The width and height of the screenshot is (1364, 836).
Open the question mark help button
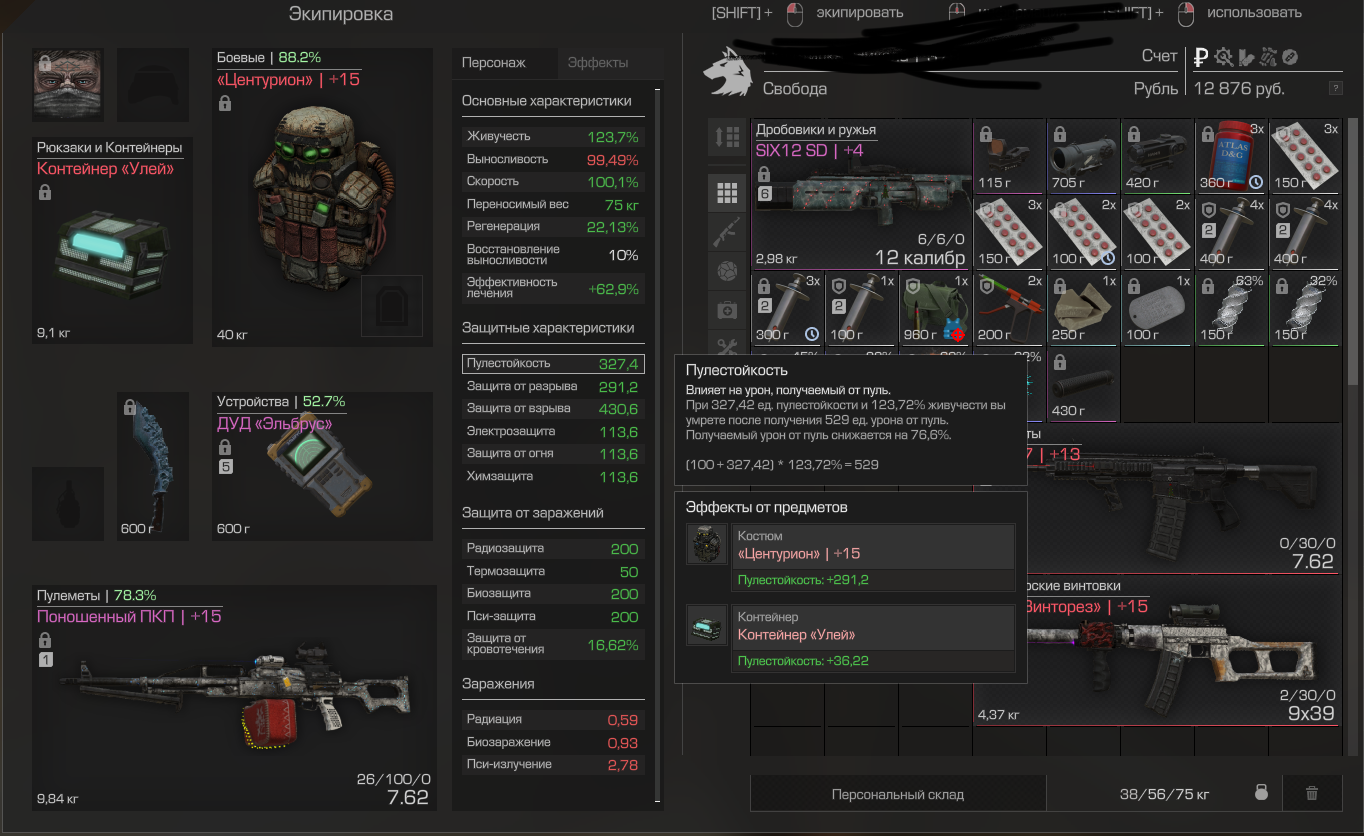tap(1335, 88)
